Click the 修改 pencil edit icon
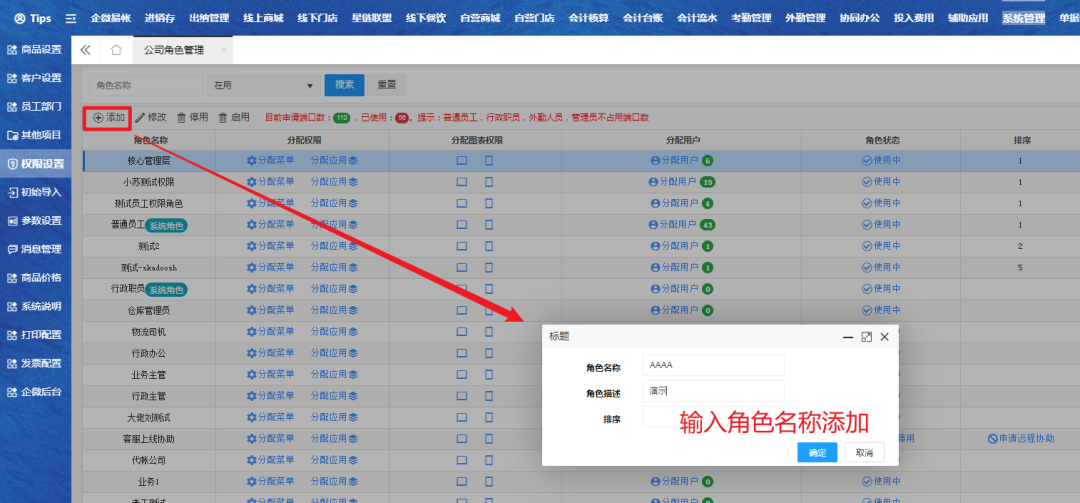Screen dimensions: 1080x503 coord(140,118)
